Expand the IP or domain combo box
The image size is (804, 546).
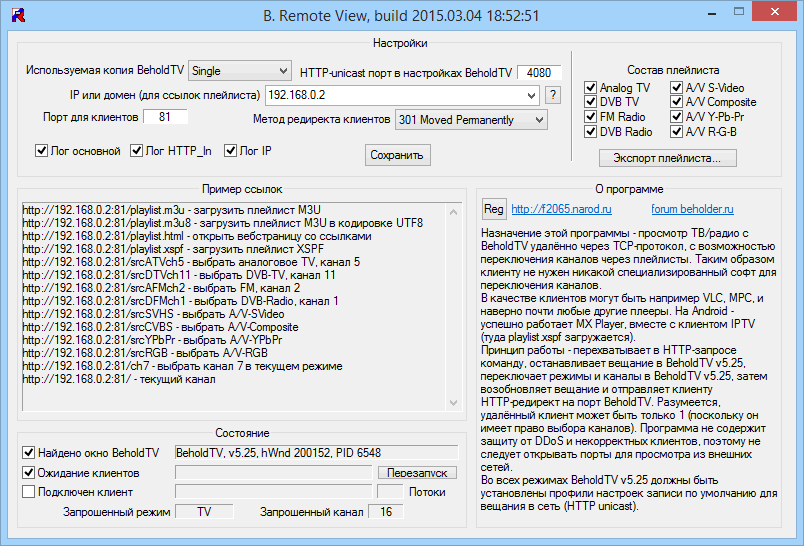click(531, 95)
